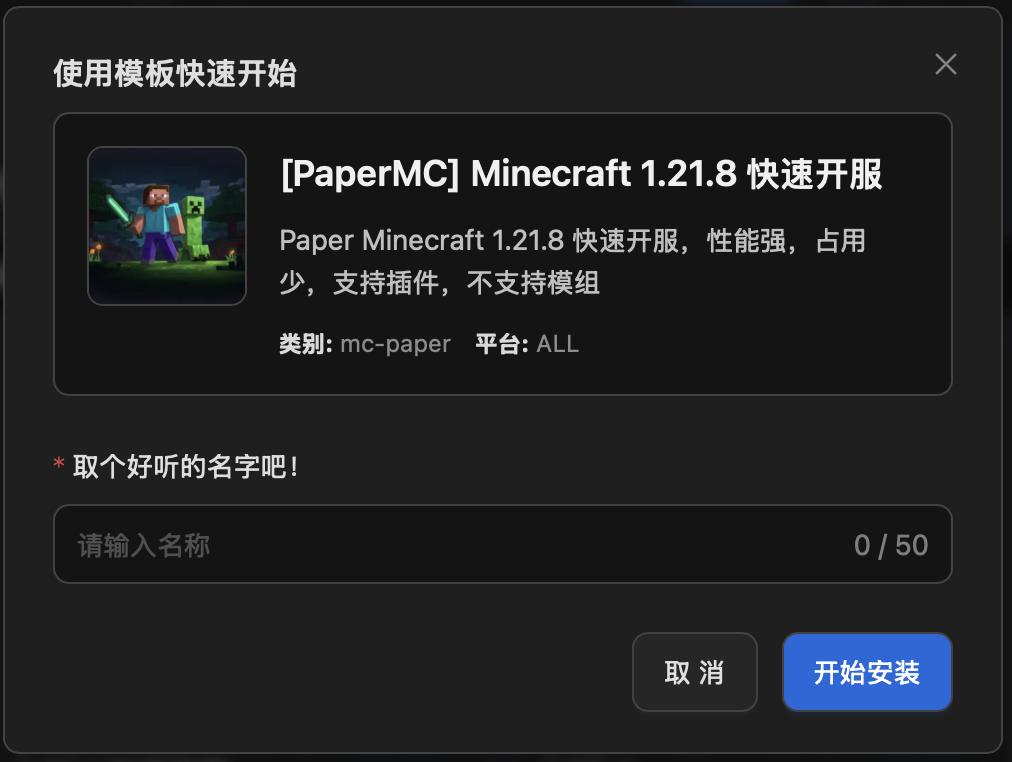This screenshot has height=762, width=1012.
Task: Click the 平台 platform label
Action: [x=501, y=344]
